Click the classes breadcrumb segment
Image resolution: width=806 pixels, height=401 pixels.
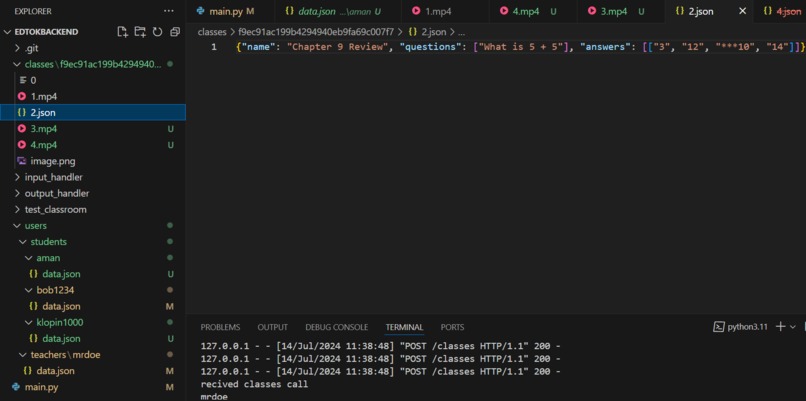pyautogui.click(x=212, y=32)
